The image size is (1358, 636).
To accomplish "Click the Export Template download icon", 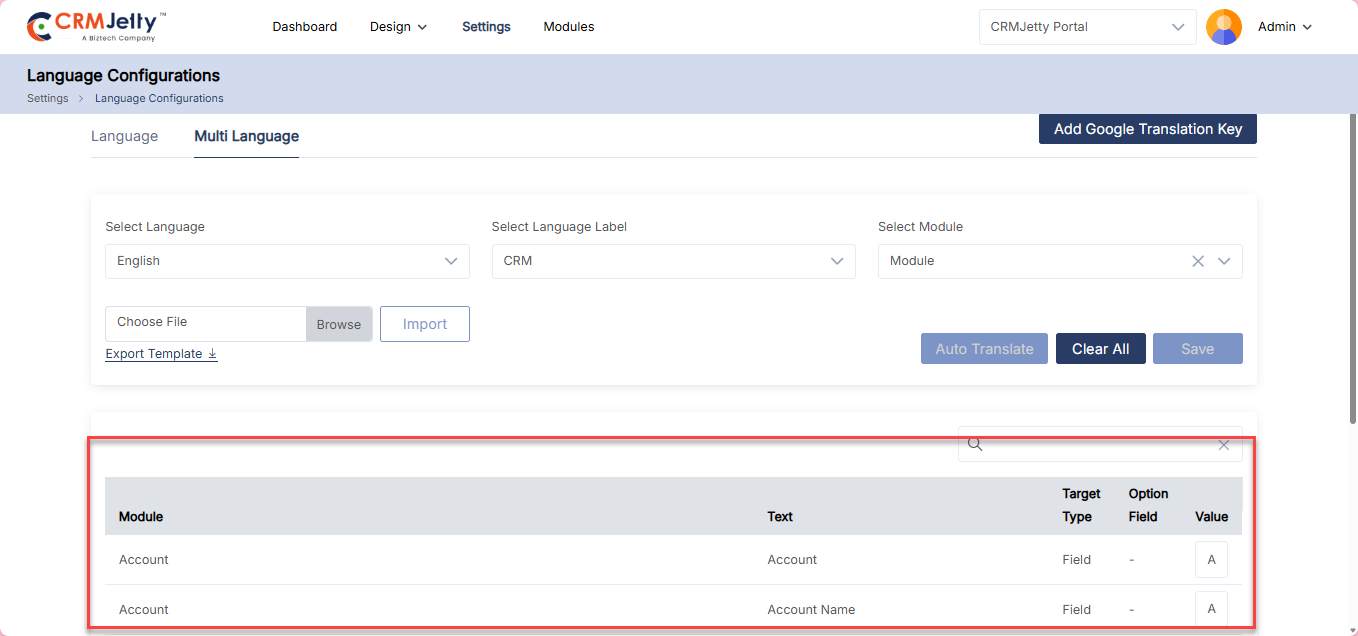I will click(212, 354).
